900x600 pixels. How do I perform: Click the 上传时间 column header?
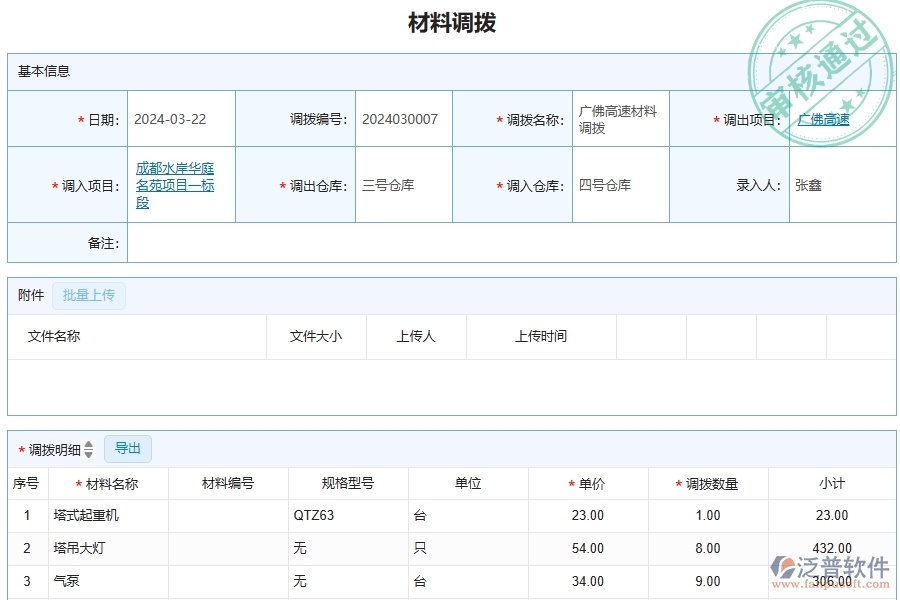[541, 337]
